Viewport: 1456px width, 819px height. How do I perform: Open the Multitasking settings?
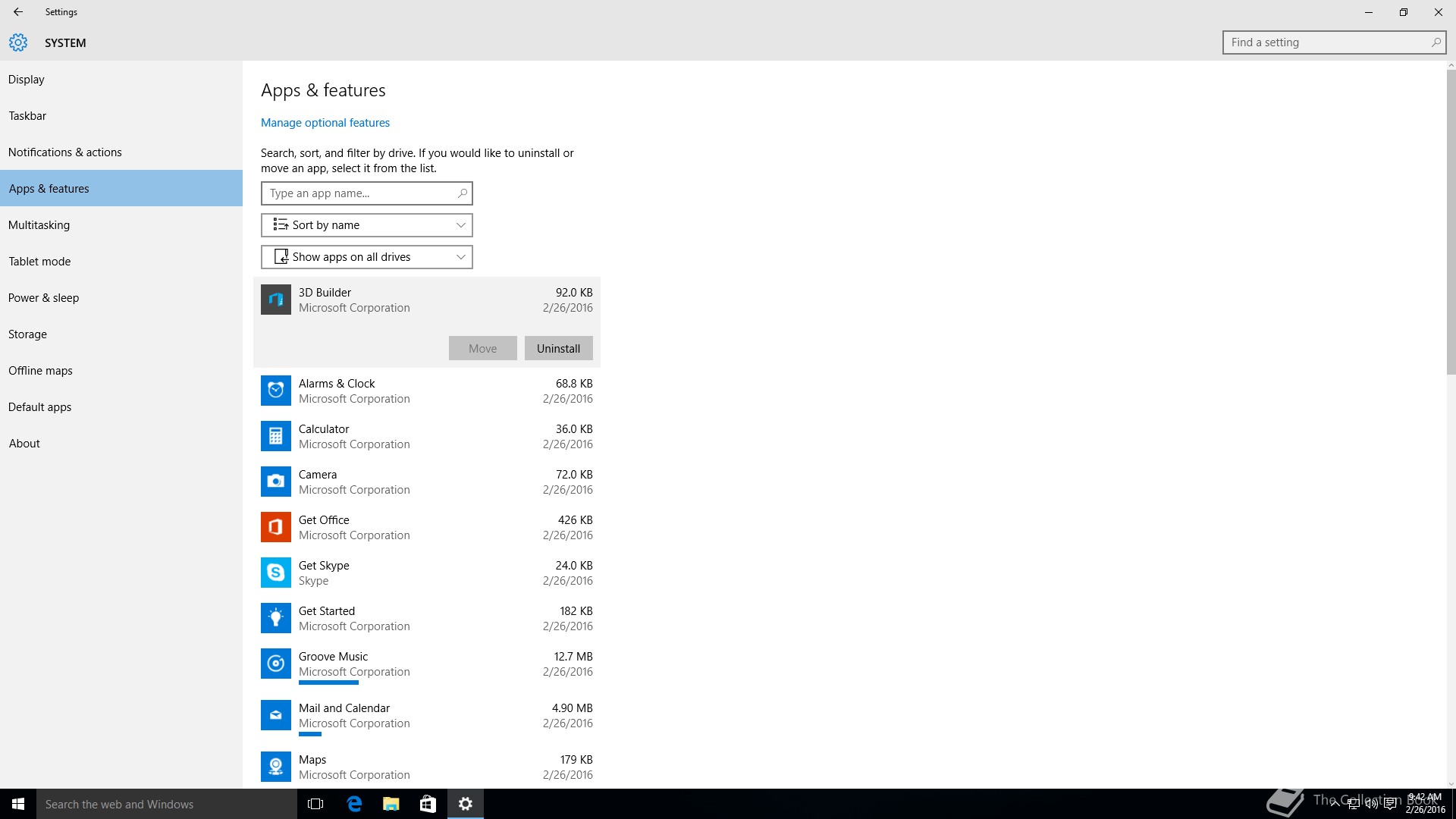click(121, 225)
